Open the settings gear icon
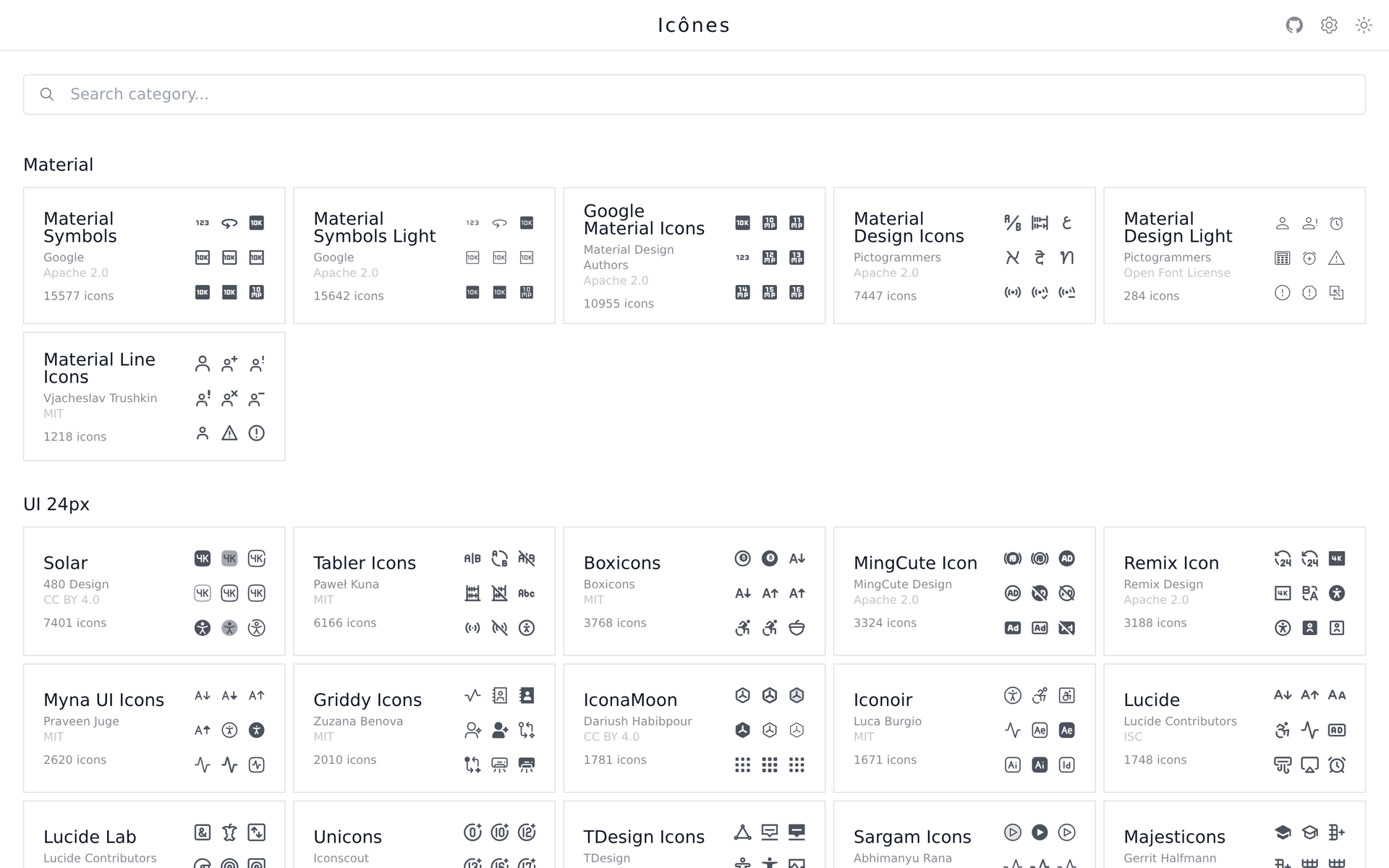 [1329, 25]
